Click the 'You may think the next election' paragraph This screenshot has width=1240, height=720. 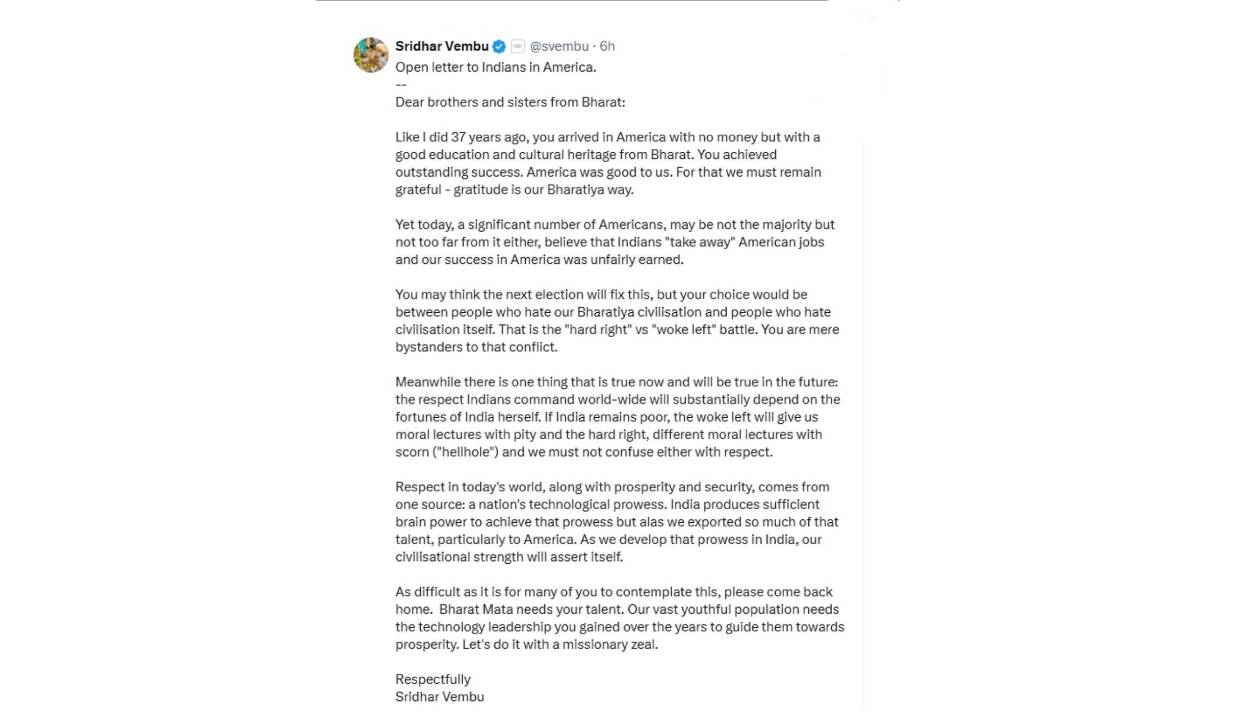[x=616, y=321]
